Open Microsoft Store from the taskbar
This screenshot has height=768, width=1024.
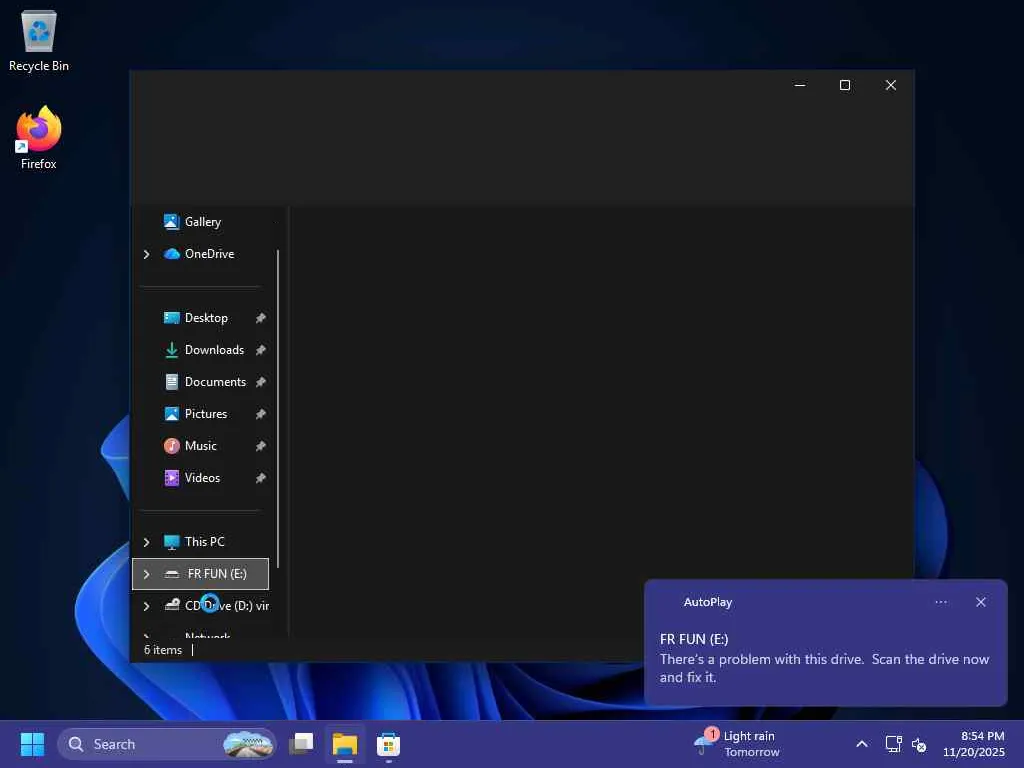389,744
